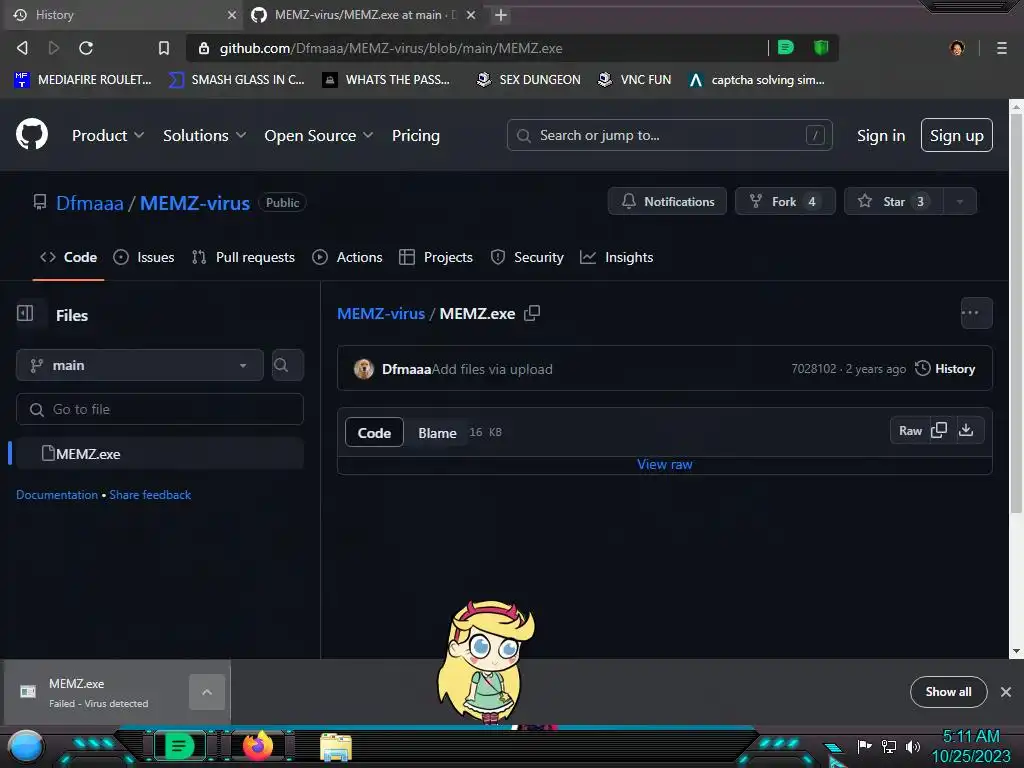Open the Pricing page
This screenshot has height=768, width=1024.
click(415, 135)
